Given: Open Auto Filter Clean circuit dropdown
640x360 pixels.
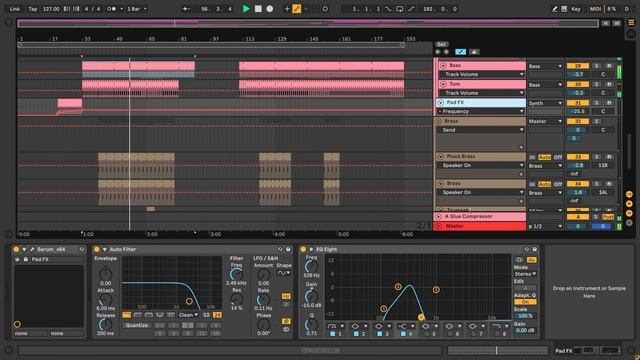Looking at the screenshot, I should point(188,315).
